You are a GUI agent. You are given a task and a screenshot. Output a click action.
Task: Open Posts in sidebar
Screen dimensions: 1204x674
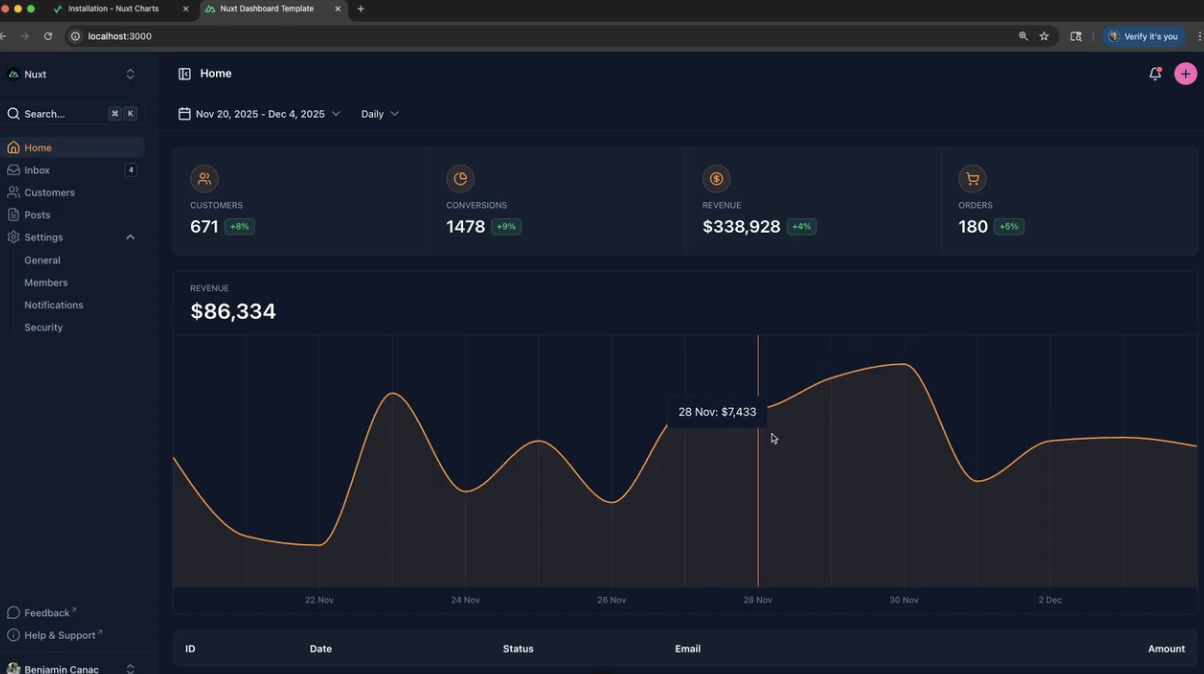[x=73, y=215]
